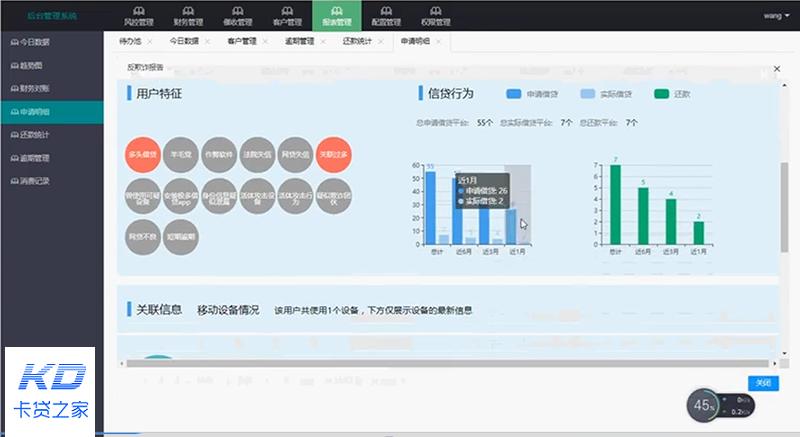Open 配置管理 in top navigation
The width and height of the screenshot is (800, 437).
tap(386, 16)
